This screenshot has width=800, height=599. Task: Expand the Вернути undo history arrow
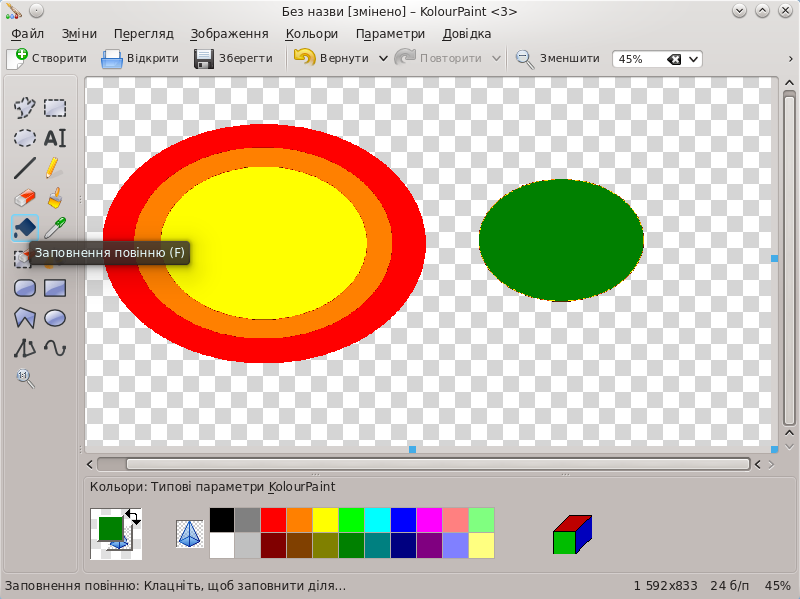click(382, 59)
